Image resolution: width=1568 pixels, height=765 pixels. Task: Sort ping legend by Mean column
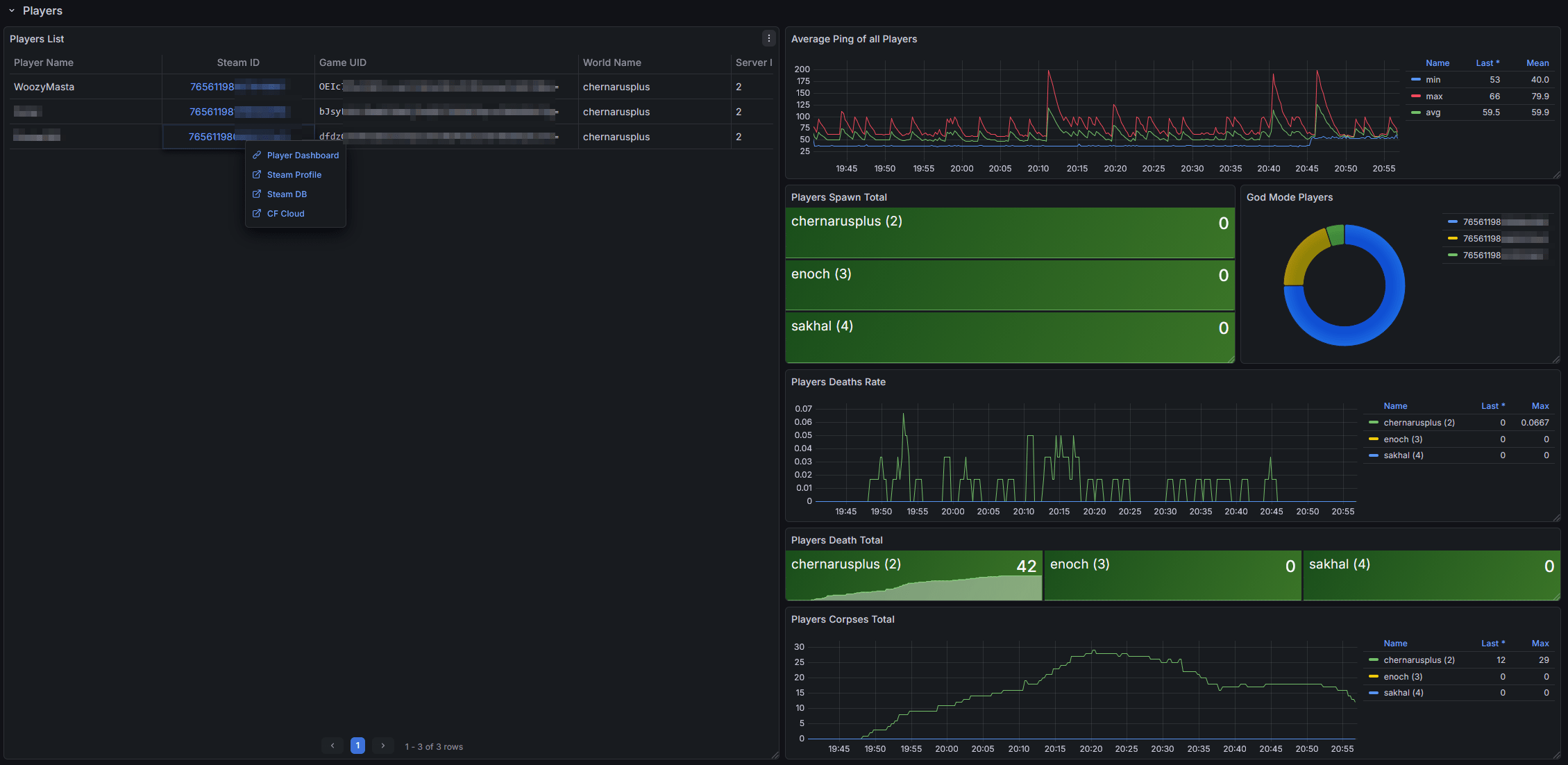[x=1537, y=63]
